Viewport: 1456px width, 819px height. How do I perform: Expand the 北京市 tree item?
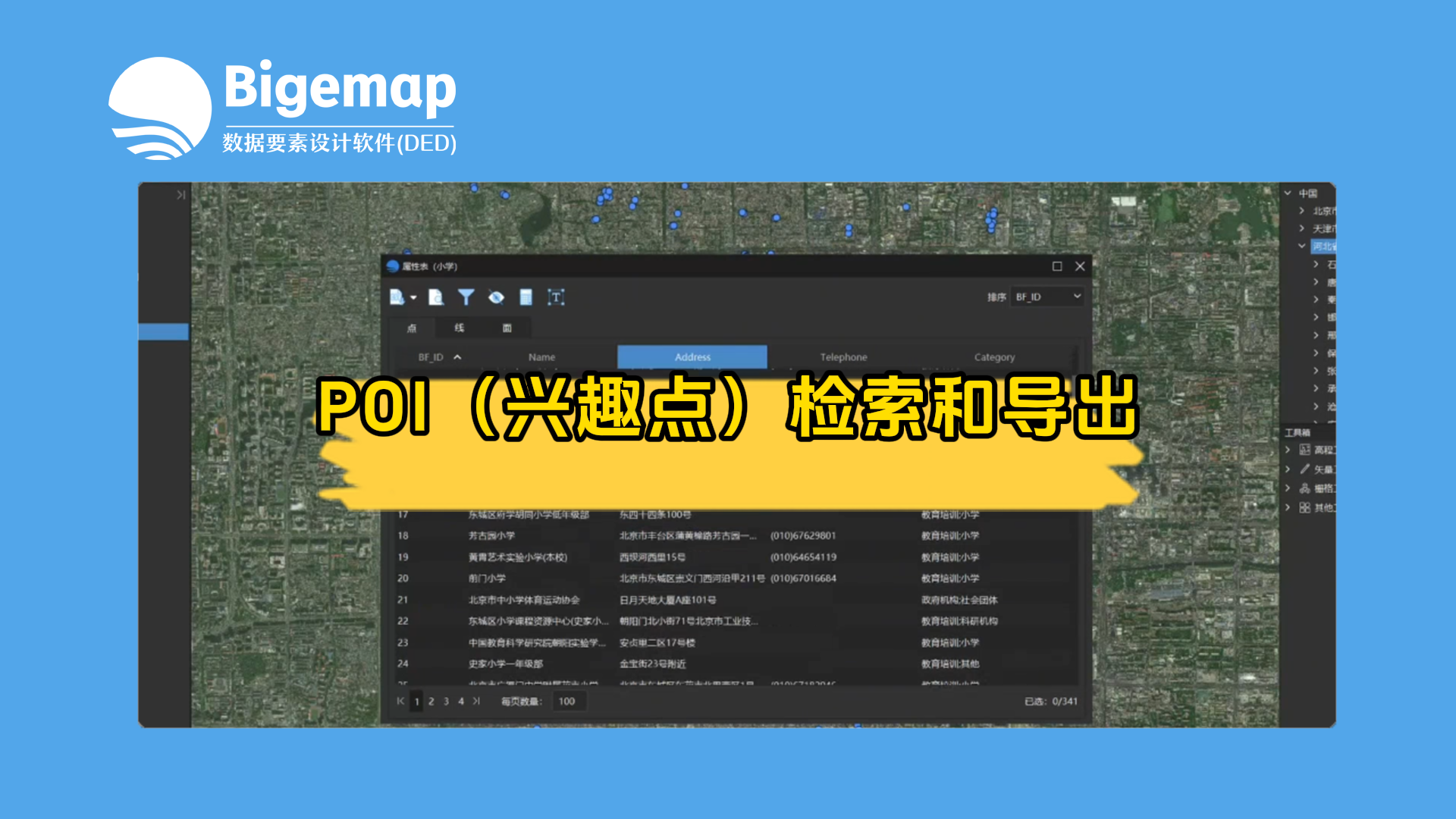(1302, 210)
